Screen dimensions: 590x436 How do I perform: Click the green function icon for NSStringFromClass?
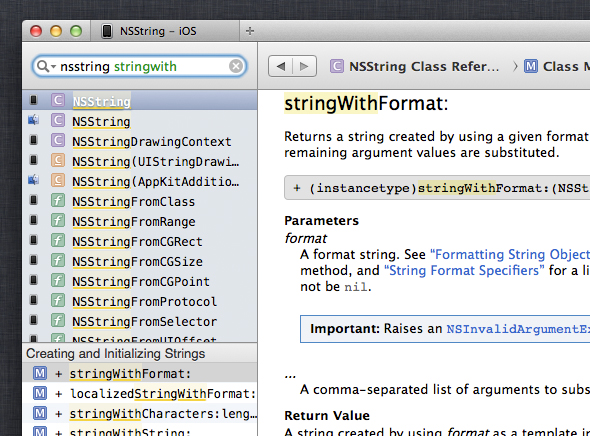58,201
